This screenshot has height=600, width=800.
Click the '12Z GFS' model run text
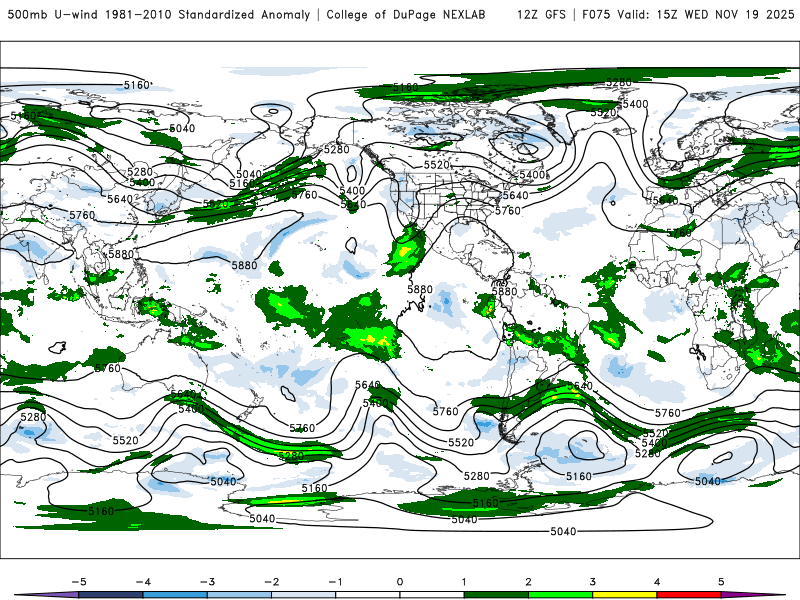541,15
